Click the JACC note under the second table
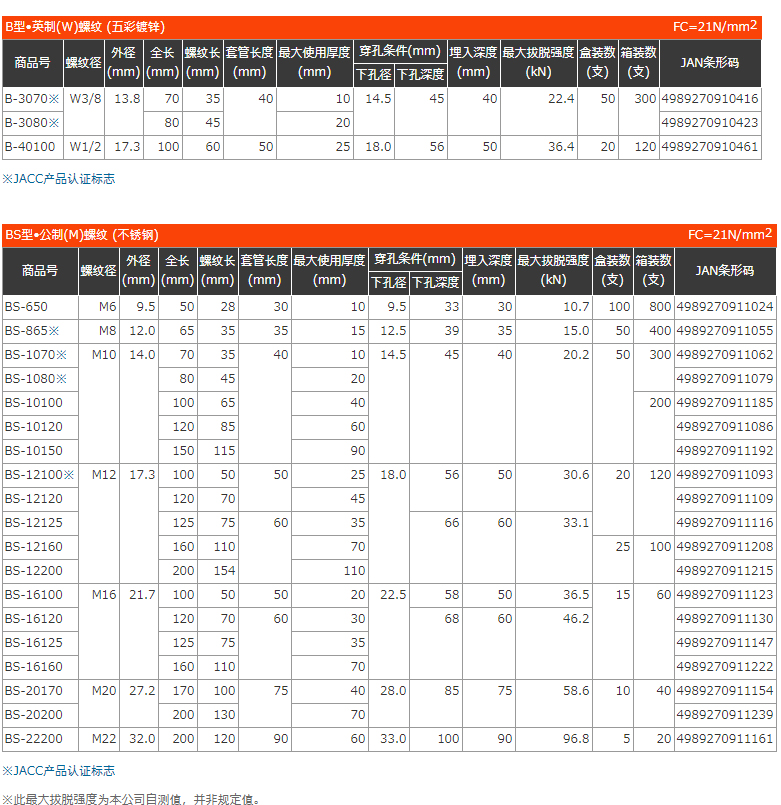Image resolution: width=781 pixels, height=805 pixels. [x=59, y=771]
